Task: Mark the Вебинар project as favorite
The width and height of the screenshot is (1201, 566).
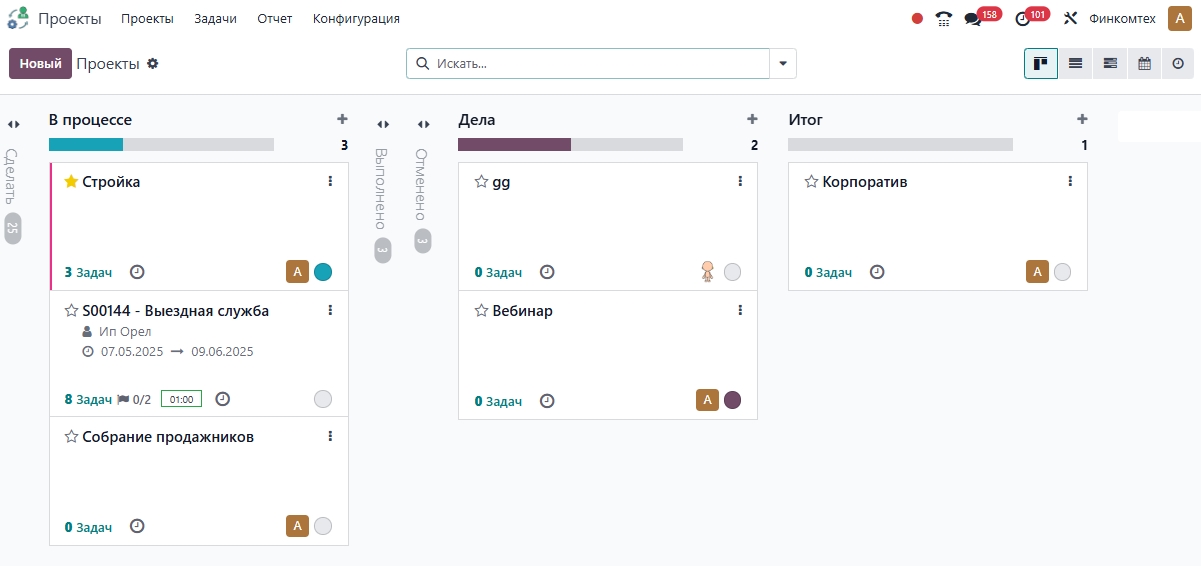Action: pyautogui.click(x=481, y=311)
